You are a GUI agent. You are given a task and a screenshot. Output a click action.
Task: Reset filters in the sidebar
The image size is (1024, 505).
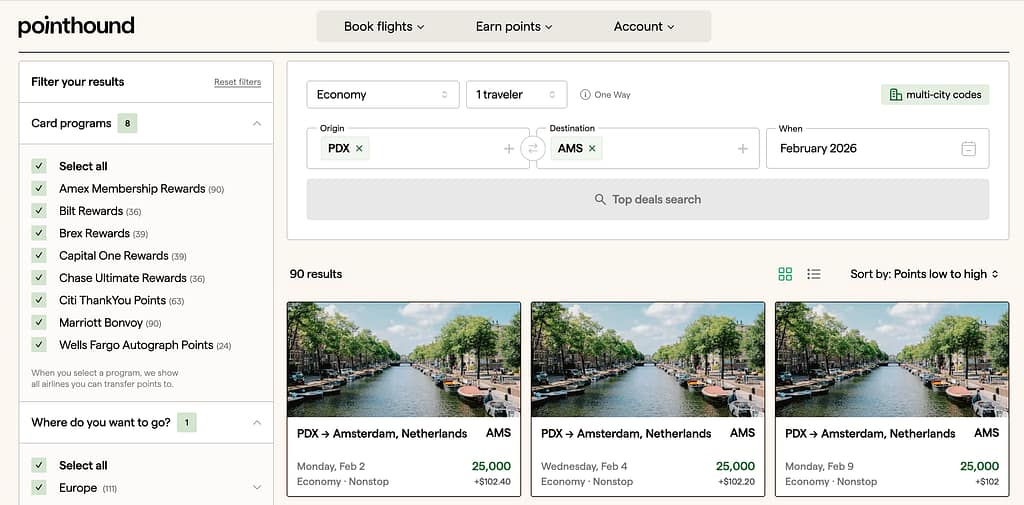(x=237, y=82)
